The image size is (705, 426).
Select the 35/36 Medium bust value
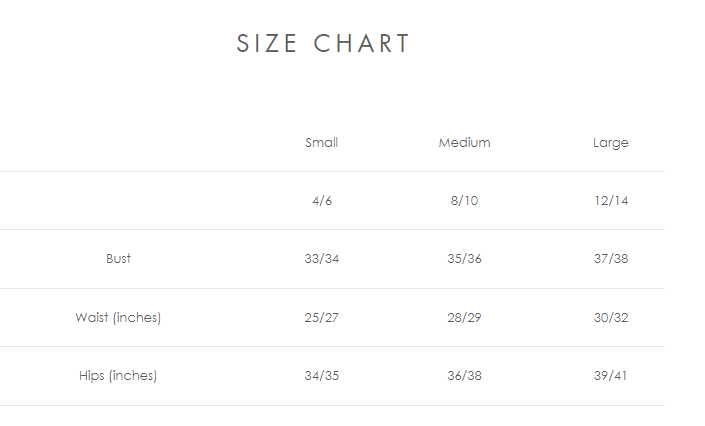tap(465, 259)
